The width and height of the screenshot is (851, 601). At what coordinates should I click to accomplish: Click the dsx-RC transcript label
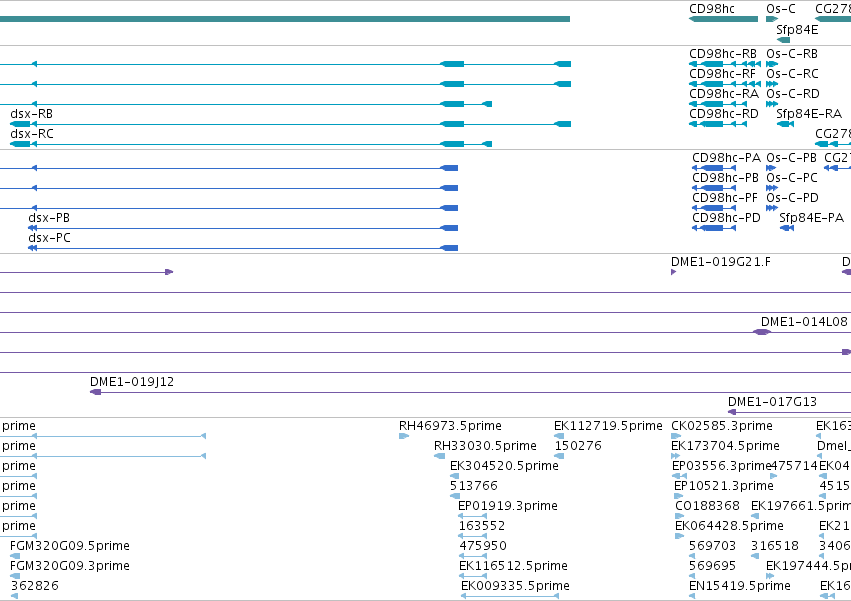click(31, 134)
